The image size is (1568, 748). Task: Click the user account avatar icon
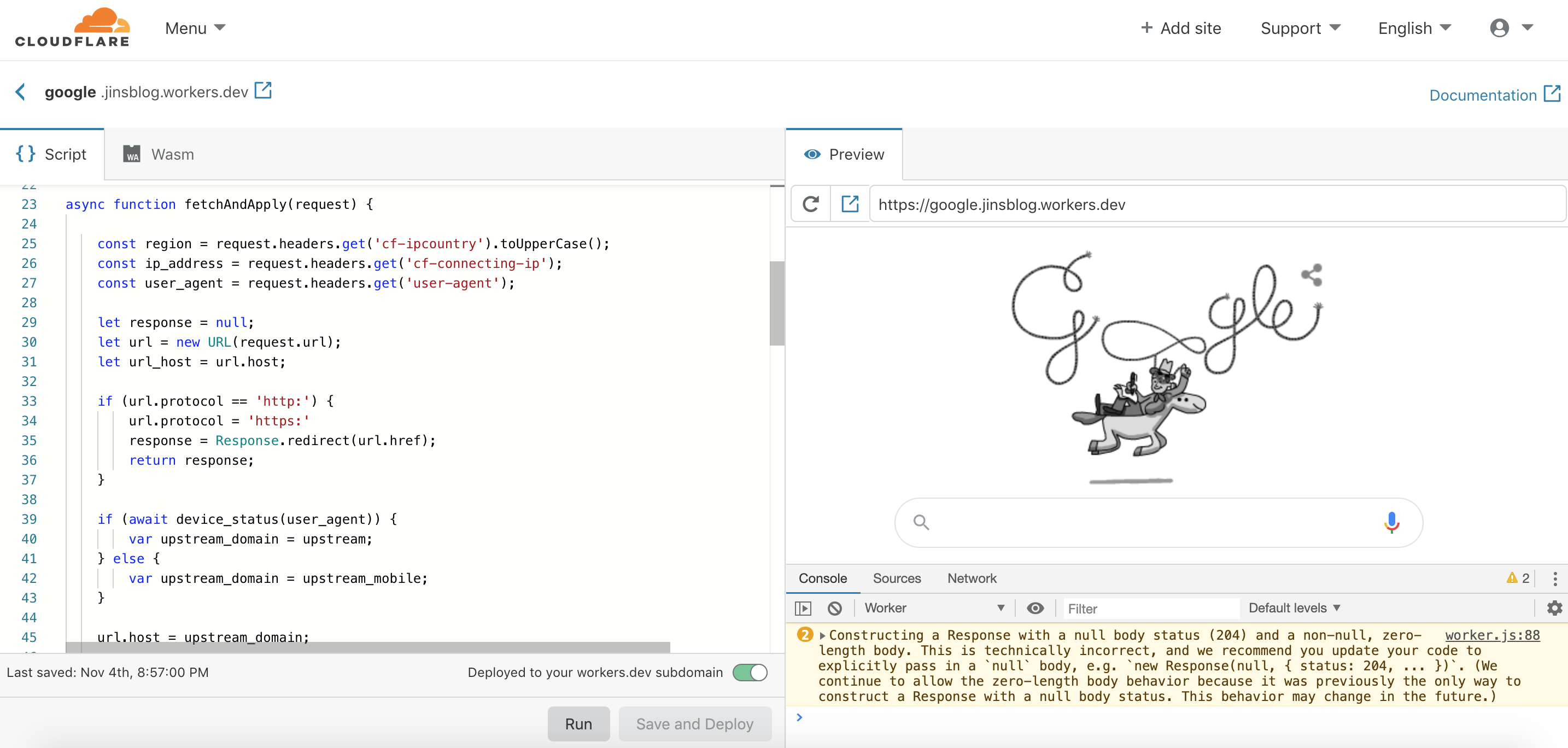tap(1499, 28)
